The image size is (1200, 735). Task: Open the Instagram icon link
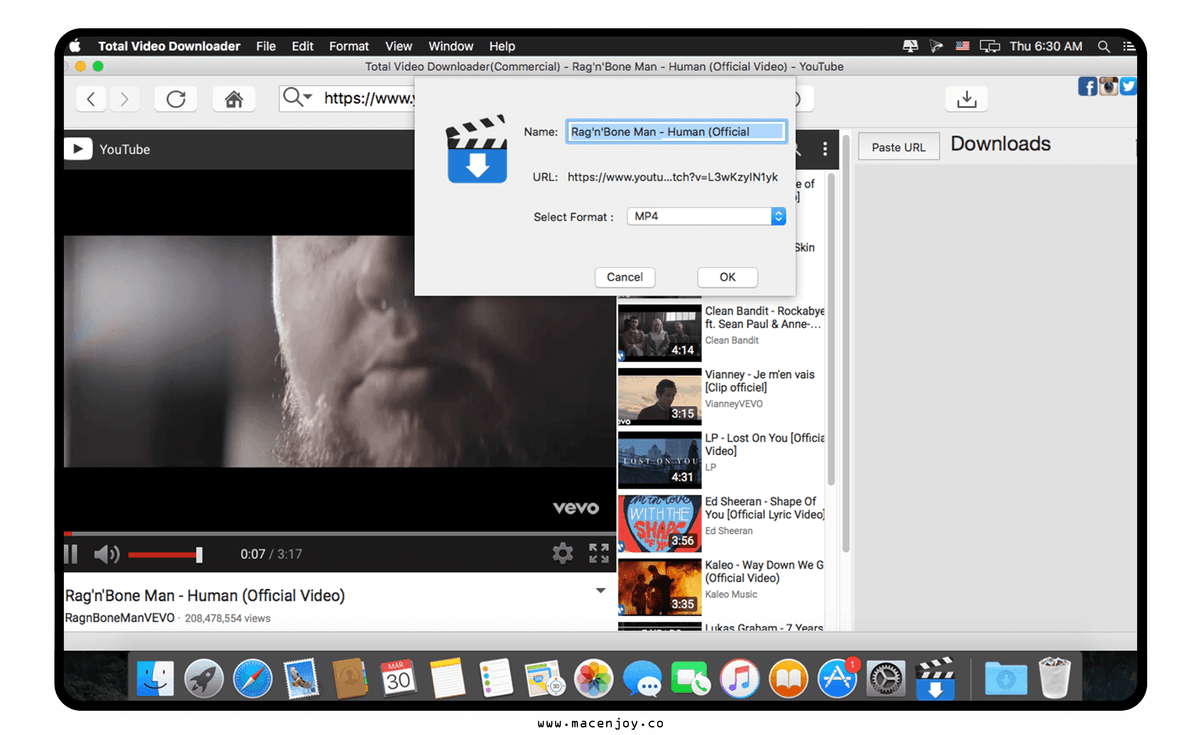(1108, 87)
